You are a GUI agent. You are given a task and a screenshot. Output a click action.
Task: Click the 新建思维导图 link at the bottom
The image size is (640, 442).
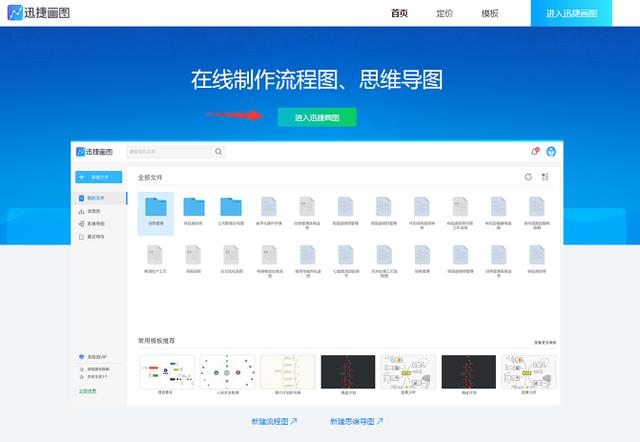click(356, 421)
